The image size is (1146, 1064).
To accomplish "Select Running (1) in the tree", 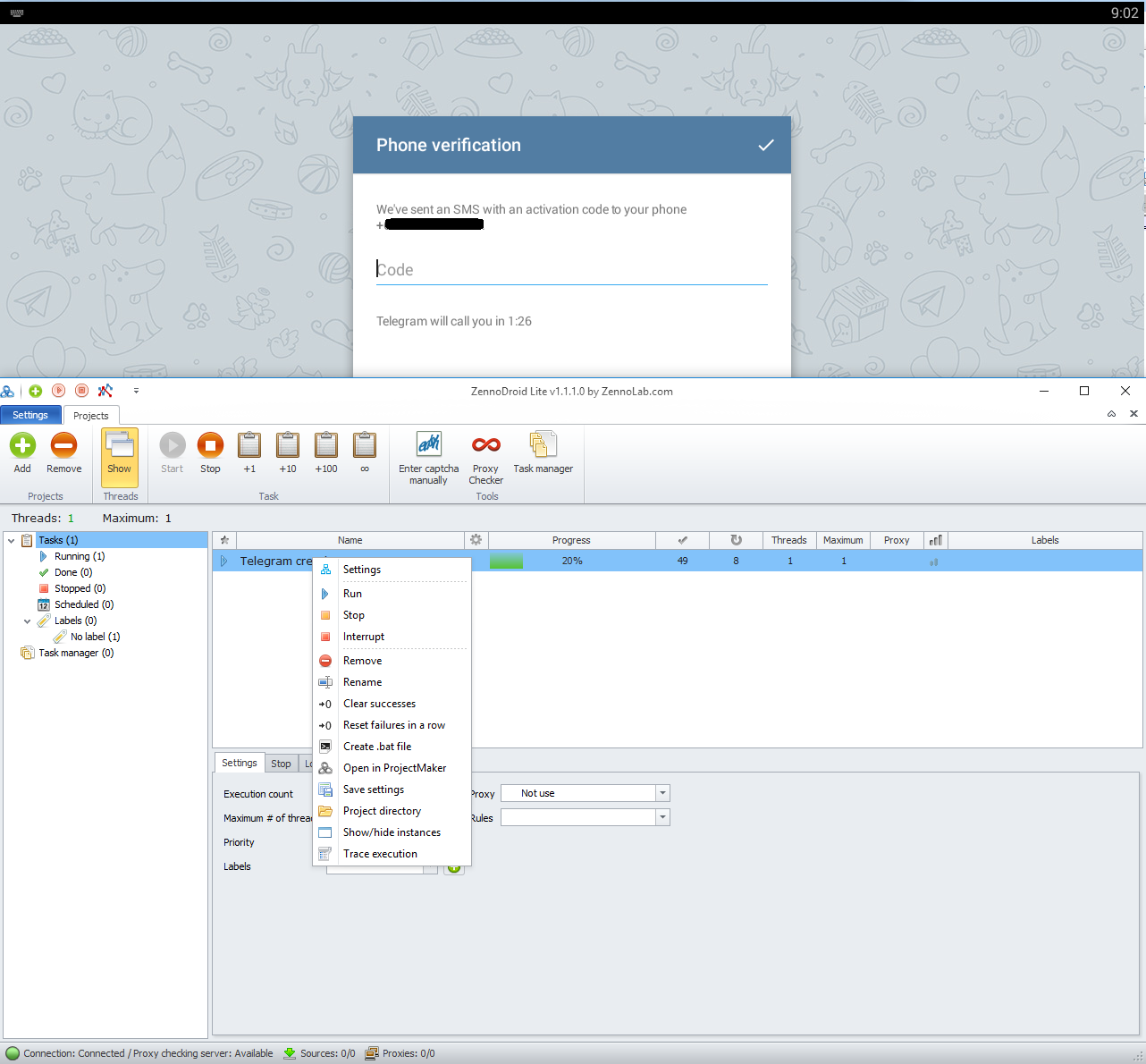I will [x=80, y=556].
